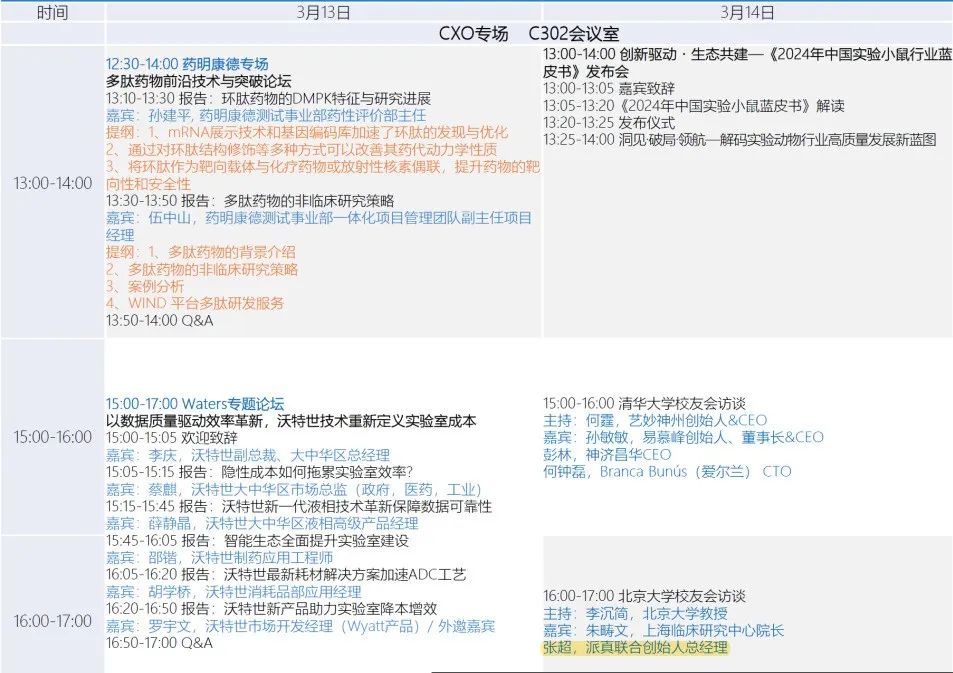
Task: Click the guest line '嘉宾：李庆，沃特世副总裁'
Action: 248,455
